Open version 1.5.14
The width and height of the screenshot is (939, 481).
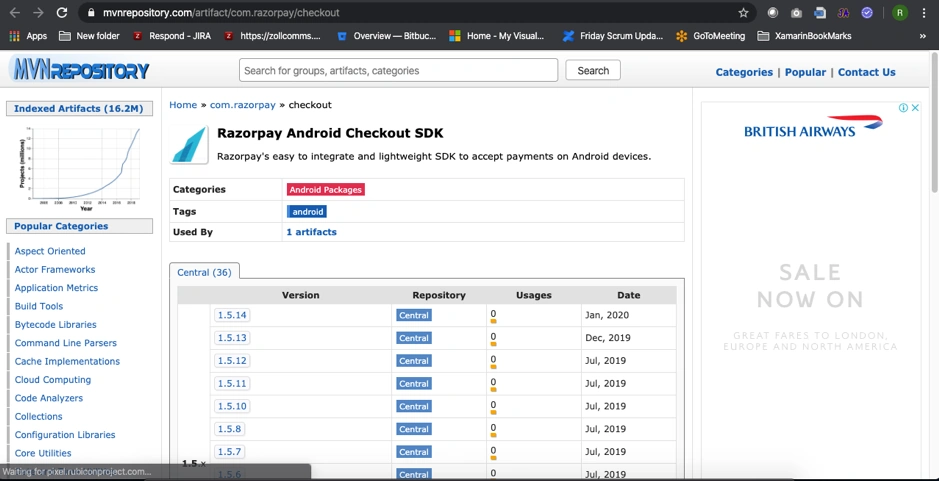pyautogui.click(x=232, y=315)
